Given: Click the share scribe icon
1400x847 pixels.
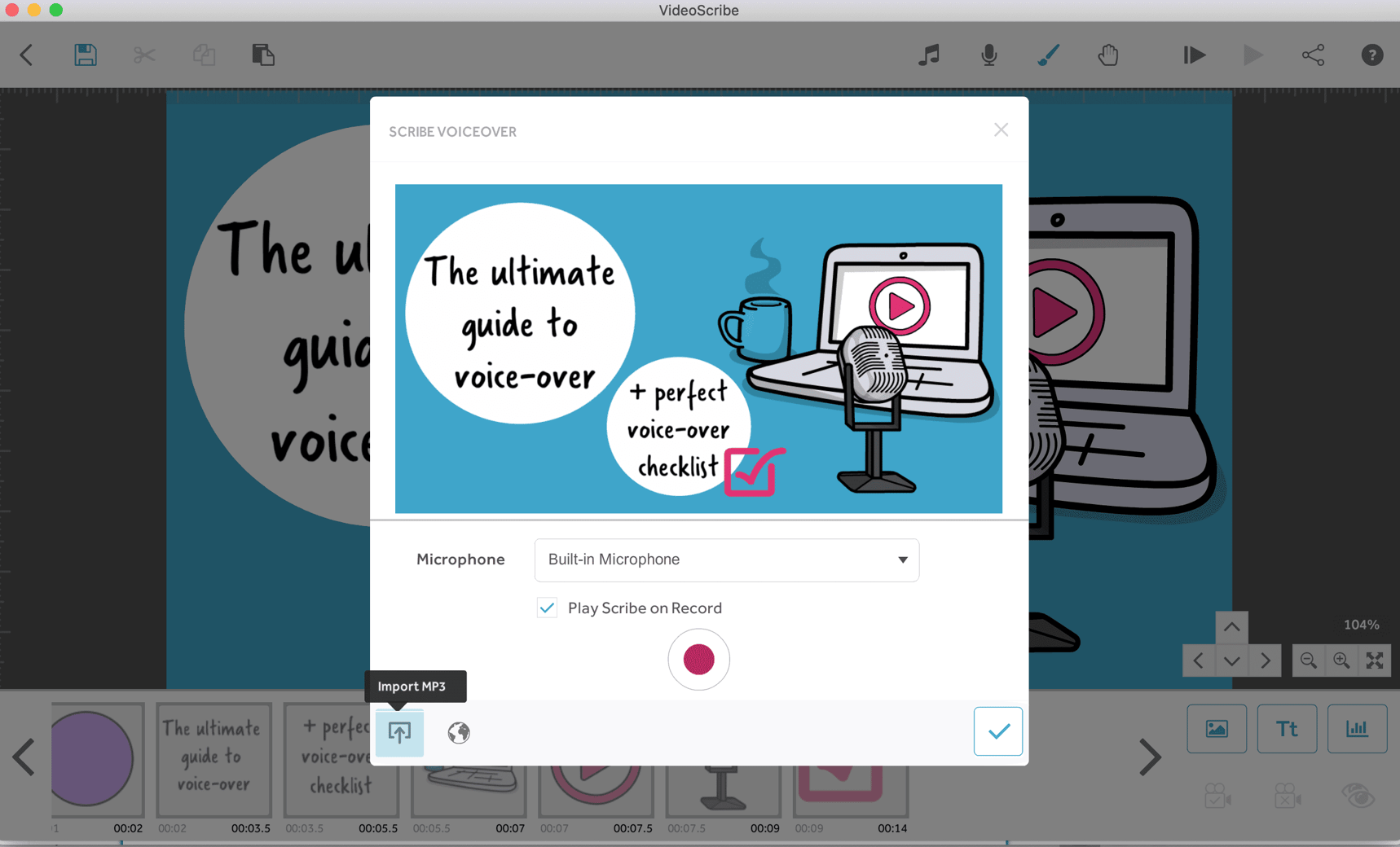Looking at the screenshot, I should coord(1313,55).
